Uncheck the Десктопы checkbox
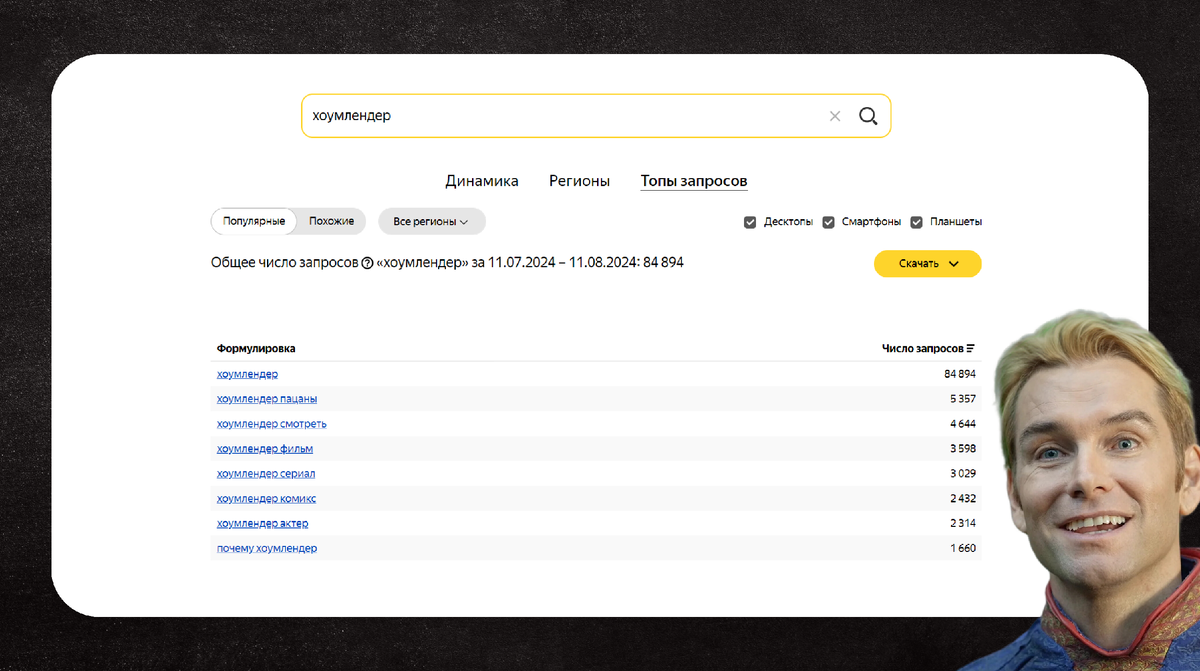1200x671 pixels. click(750, 222)
